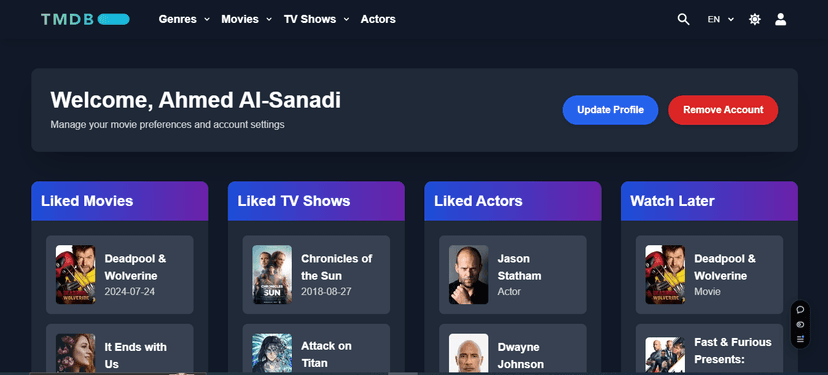Open the chat bubble icon in floating widget
The width and height of the screenshot is (828, 375).
click(800, 310)
